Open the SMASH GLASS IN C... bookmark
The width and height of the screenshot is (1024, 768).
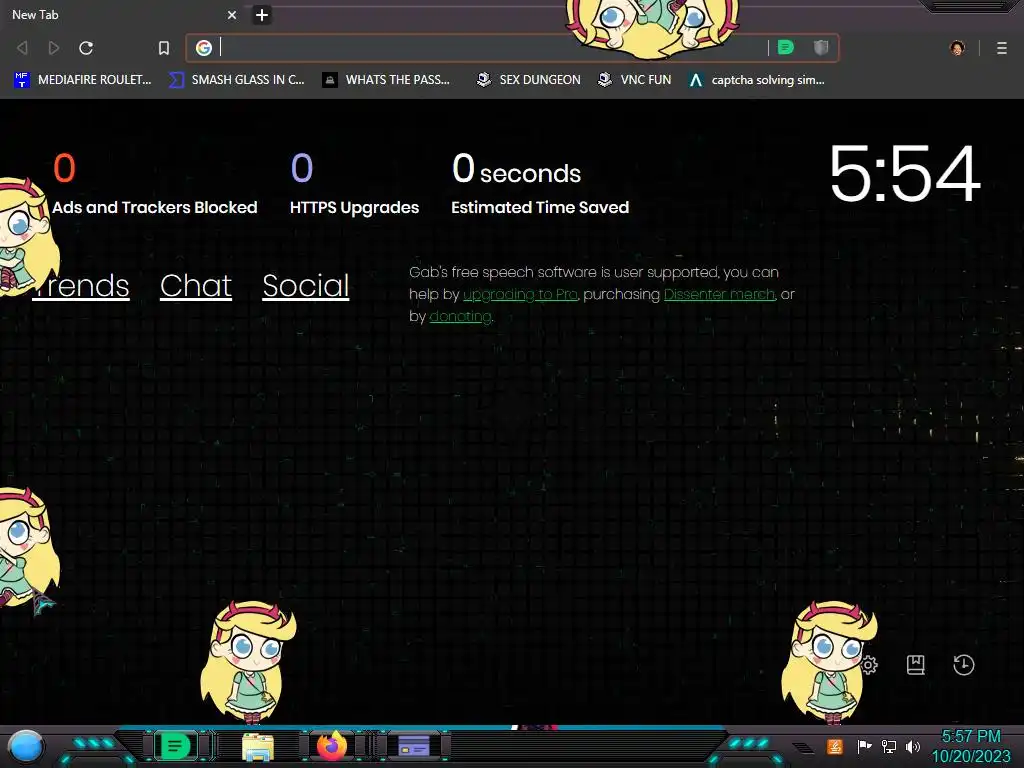pos(236,80)
